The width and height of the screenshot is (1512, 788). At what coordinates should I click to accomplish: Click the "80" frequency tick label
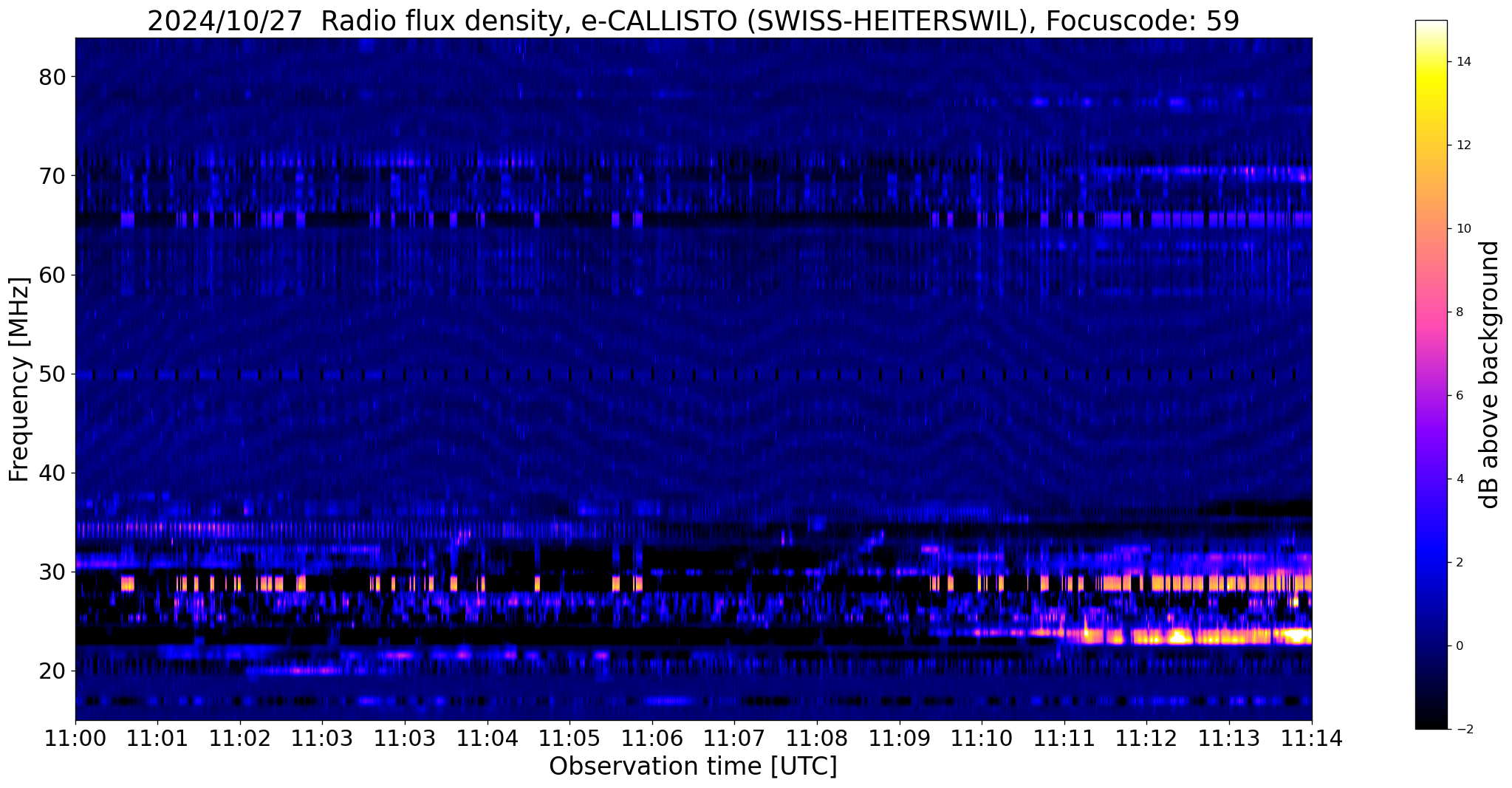click(x=51, y=77)
